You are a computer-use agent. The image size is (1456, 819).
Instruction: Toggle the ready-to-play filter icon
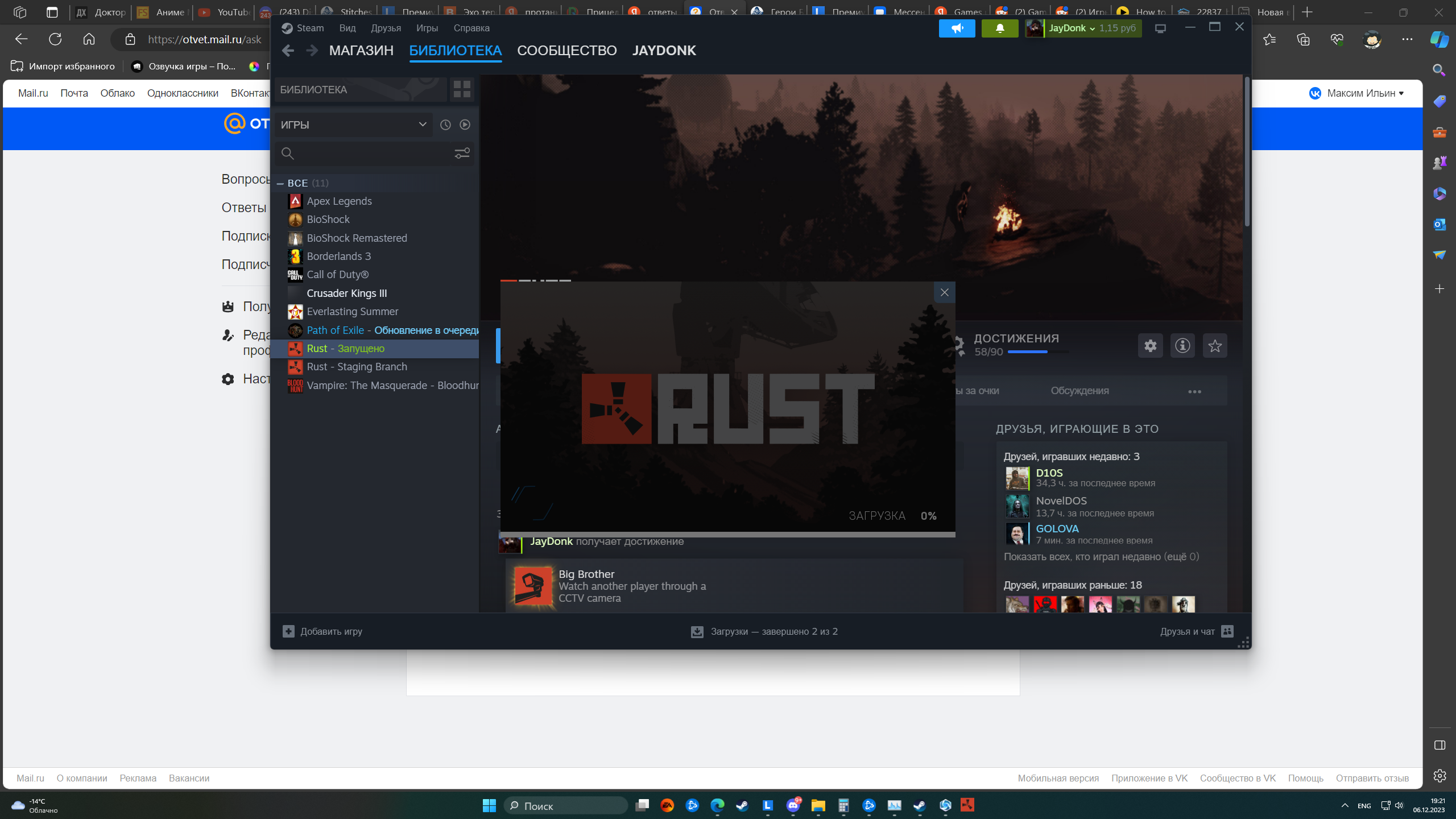[465, 125]
